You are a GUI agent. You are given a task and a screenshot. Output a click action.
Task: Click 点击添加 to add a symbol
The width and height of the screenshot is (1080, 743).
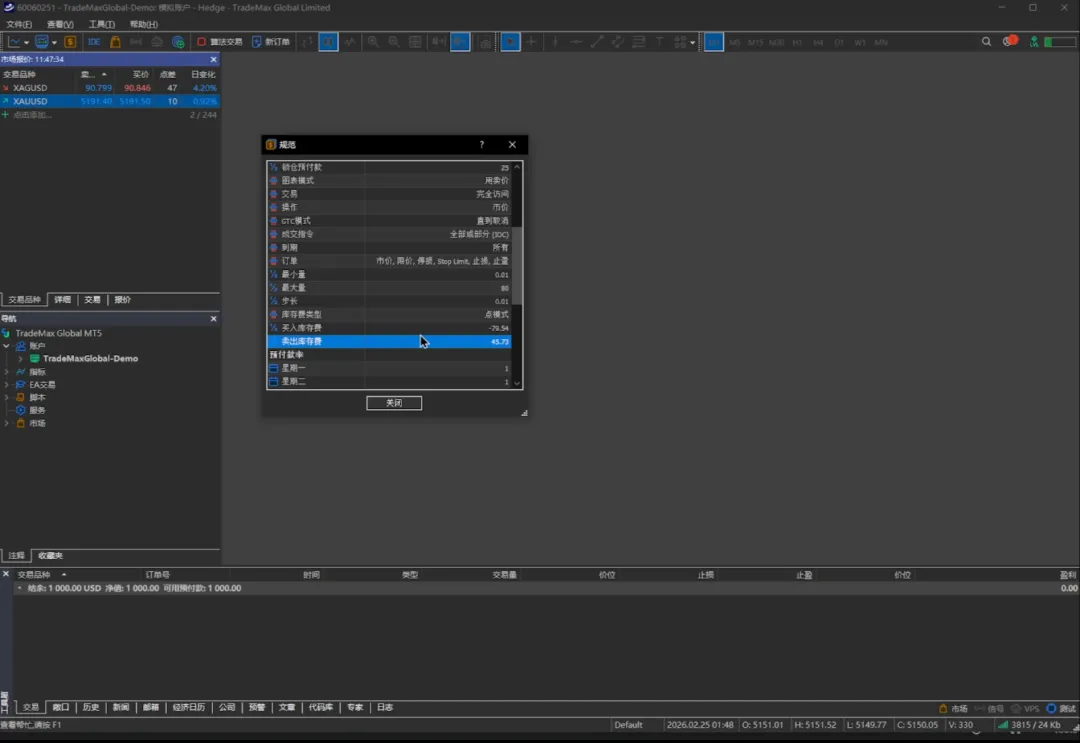point(32,115)
